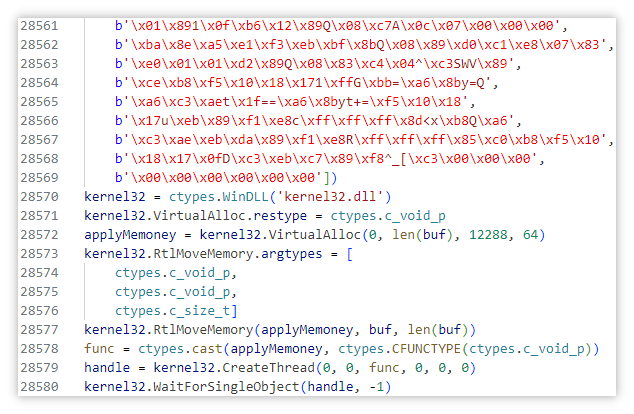Click ctypes.cast call
Viewport: 634px width, 414px height.
(x=368, y=349)
